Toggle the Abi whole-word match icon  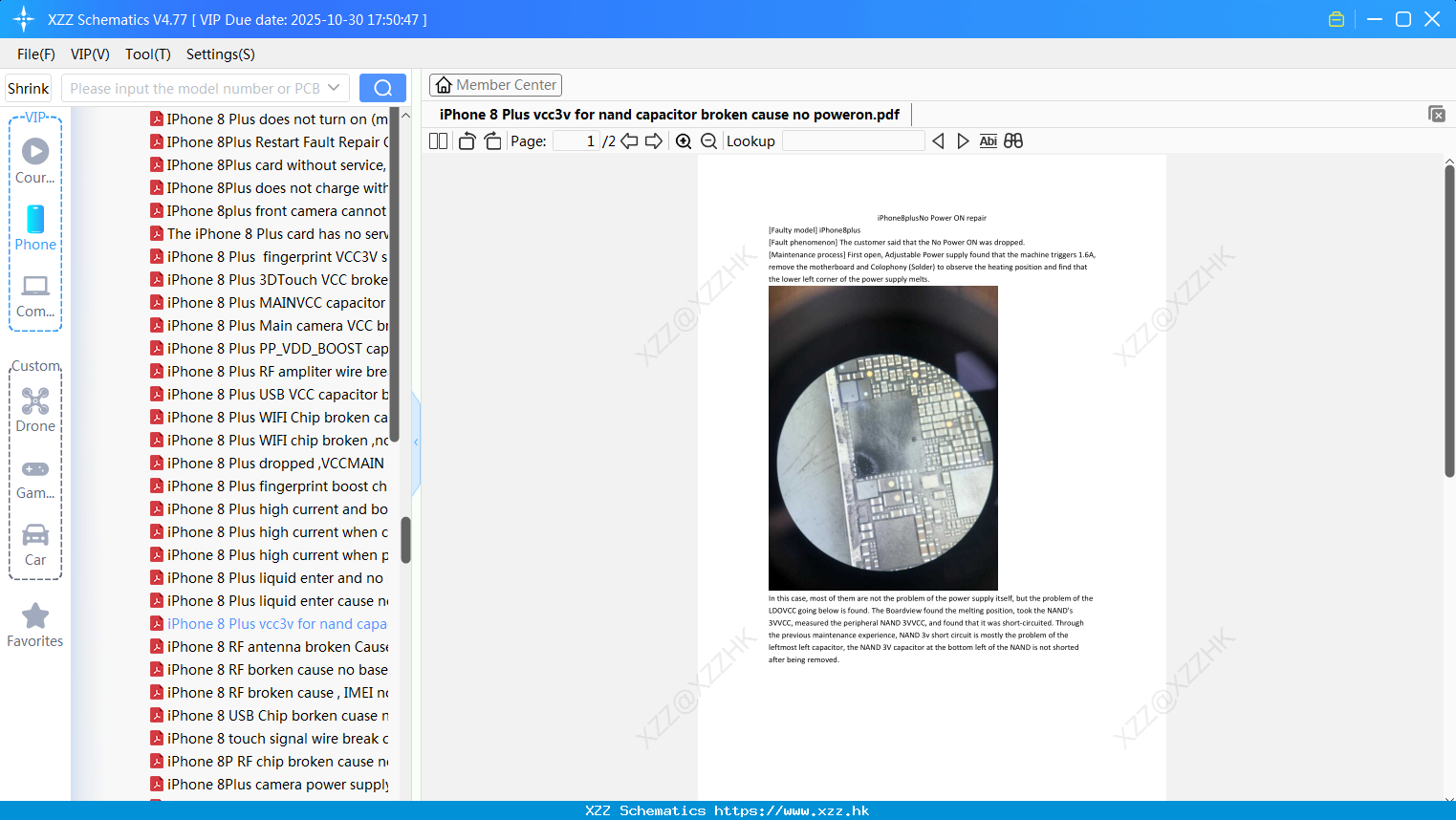pos(989,141)
